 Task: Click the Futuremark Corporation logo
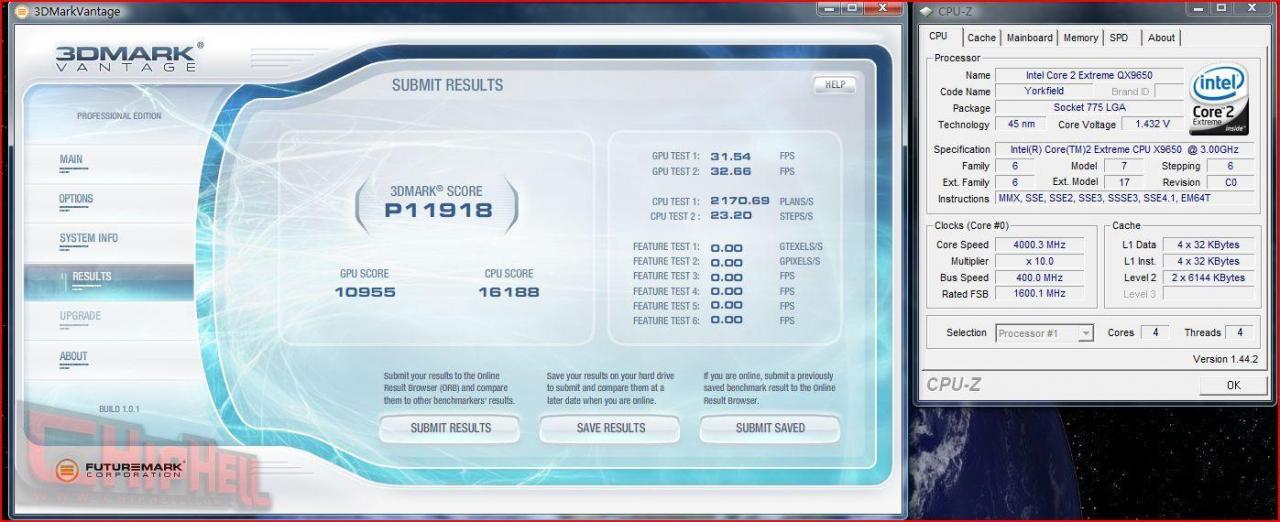point(120,469)
